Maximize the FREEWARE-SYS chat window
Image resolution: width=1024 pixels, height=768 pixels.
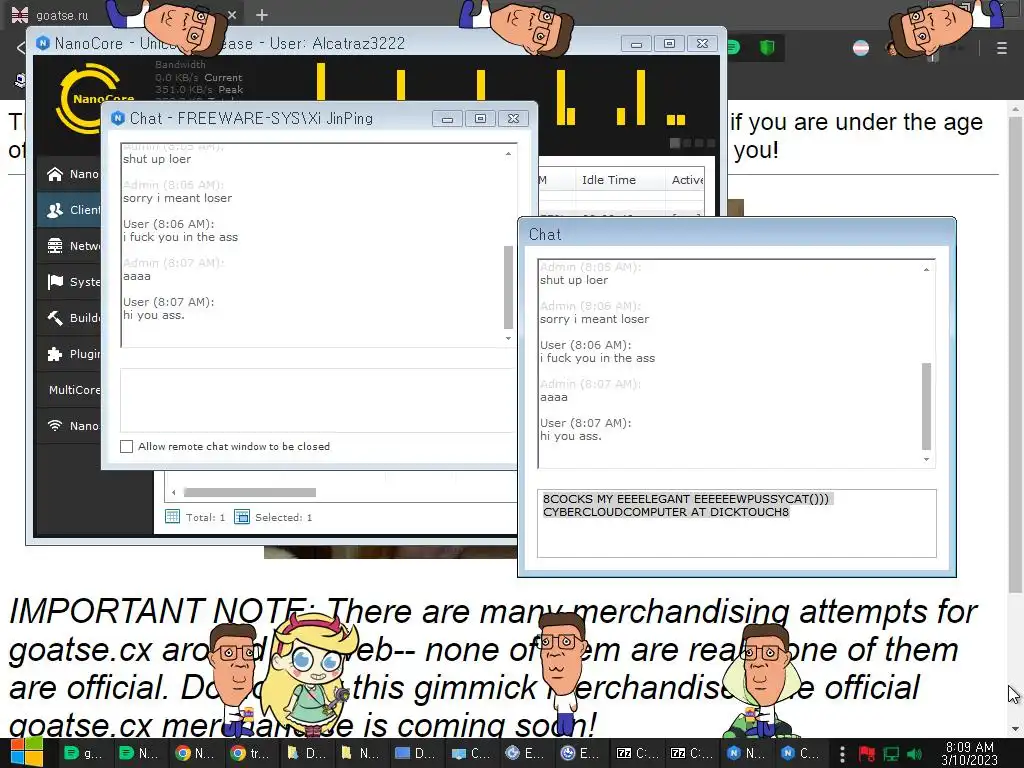[480, 118]
